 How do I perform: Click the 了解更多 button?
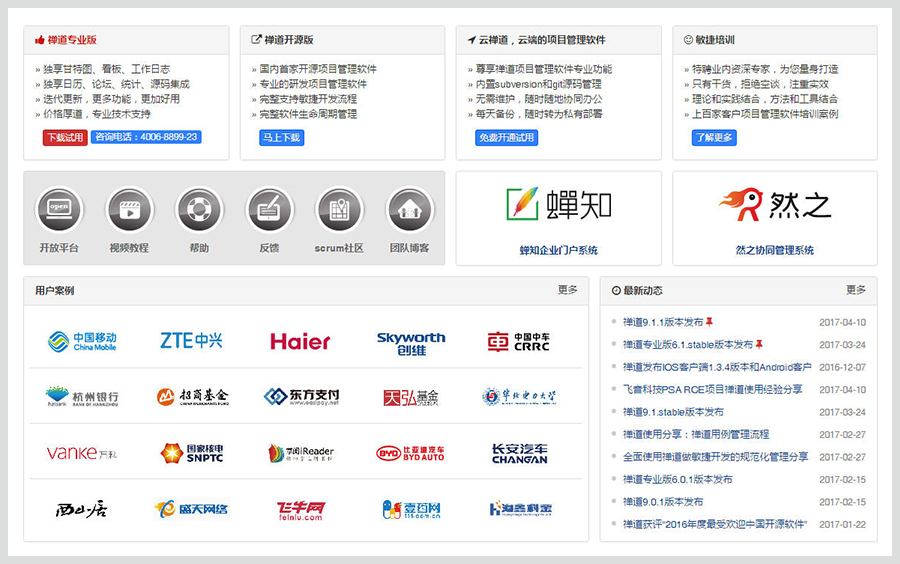(714, 138)
